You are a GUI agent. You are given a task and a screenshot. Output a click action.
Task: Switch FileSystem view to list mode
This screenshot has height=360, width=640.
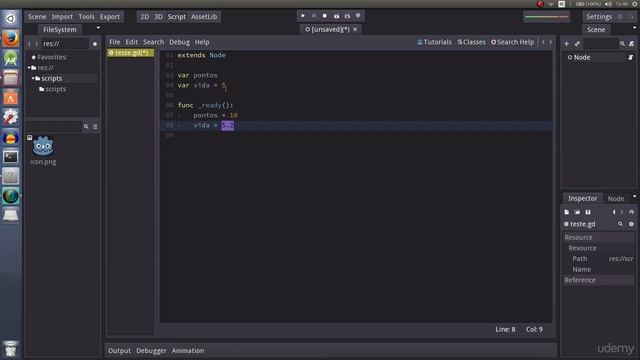point(95,127)
